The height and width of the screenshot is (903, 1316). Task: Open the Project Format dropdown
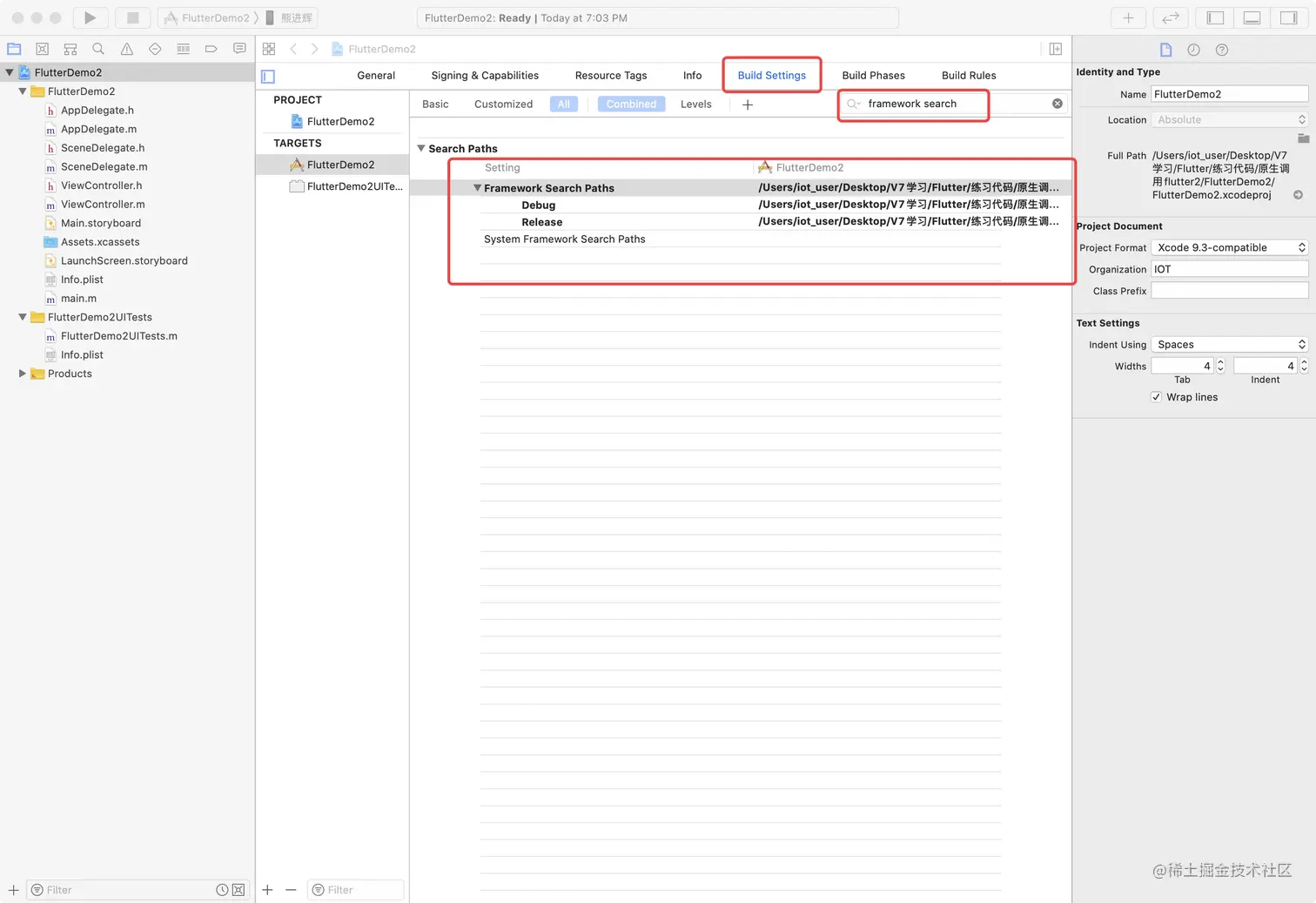coord(1230,248)
